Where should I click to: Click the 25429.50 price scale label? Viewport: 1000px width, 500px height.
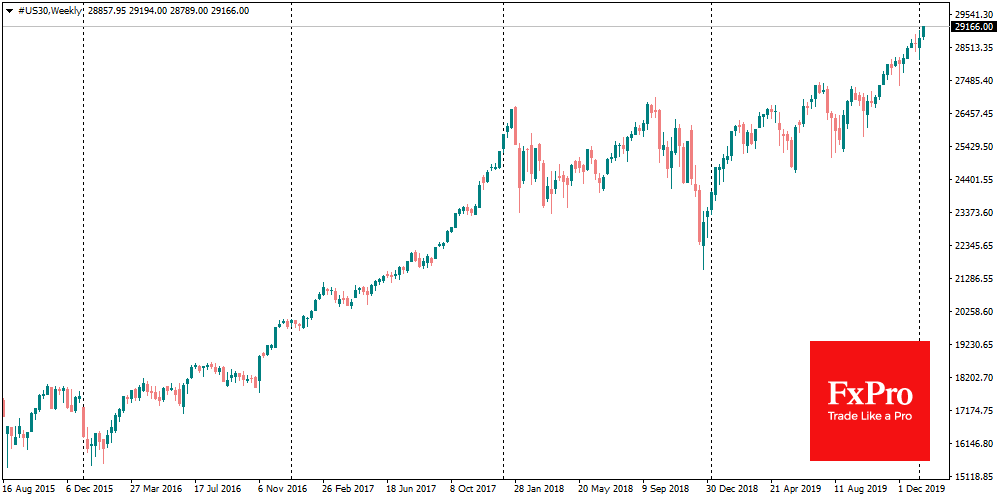(x=973, y=147)
